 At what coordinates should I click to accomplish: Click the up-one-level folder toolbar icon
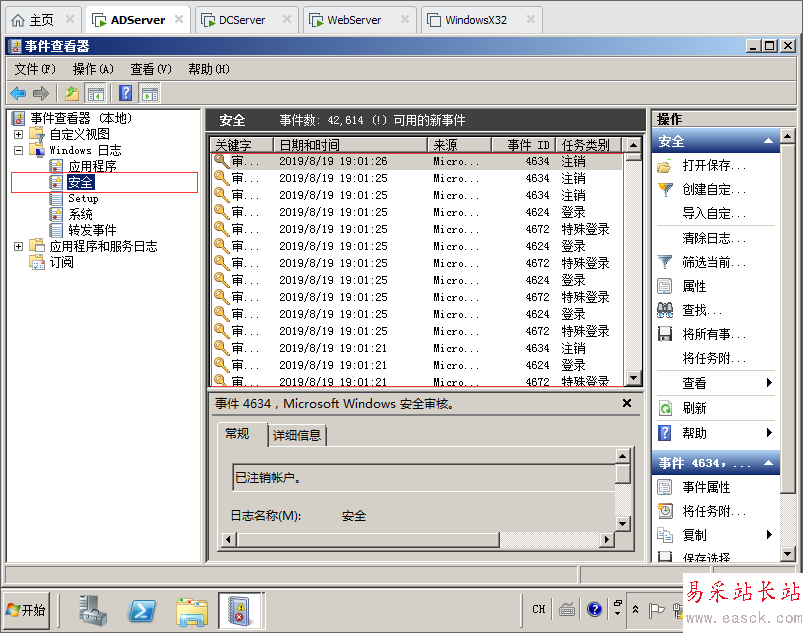(72, 93)
